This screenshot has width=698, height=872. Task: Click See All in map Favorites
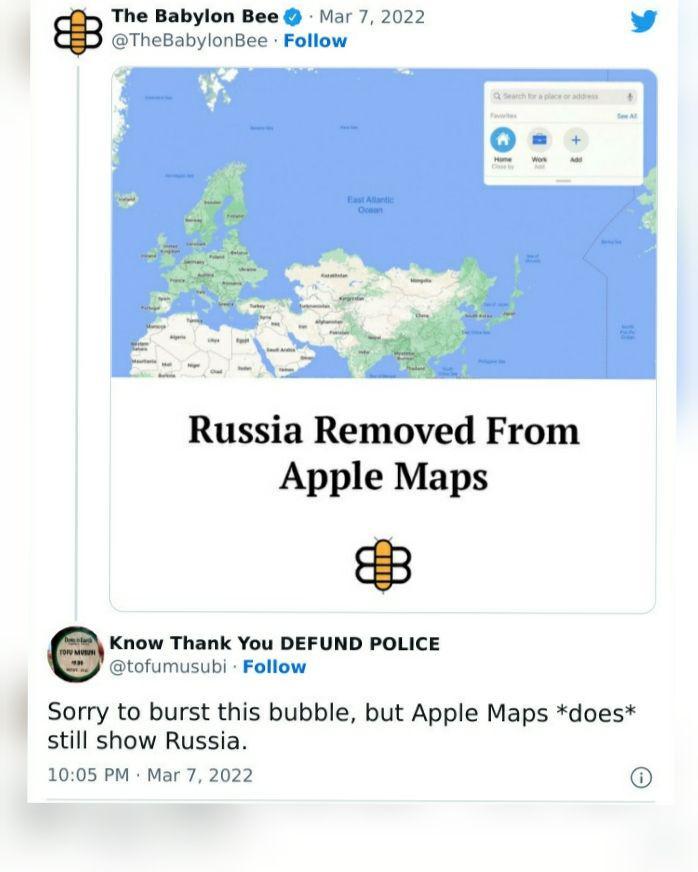627,116
